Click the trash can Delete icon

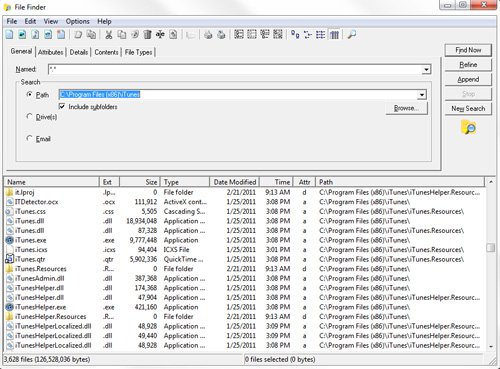[x=148, y=34]
